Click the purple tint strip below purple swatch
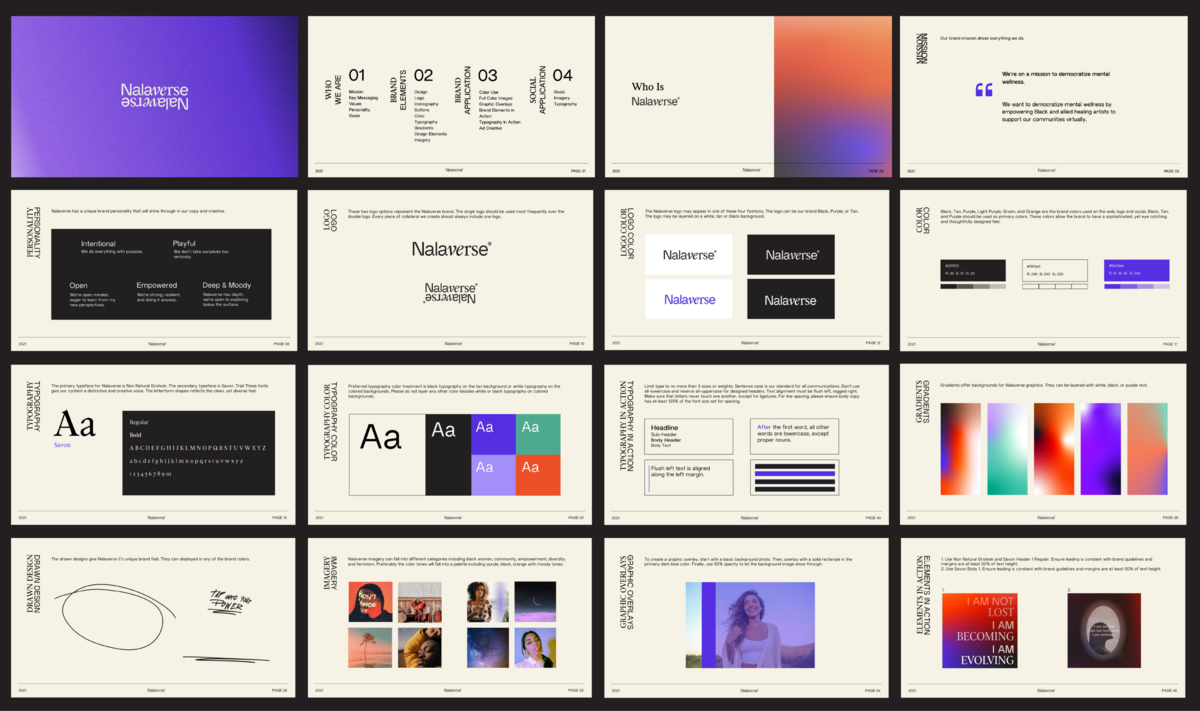Image resolution: width=1200 pixels, height=711 pixels. click(x=1137, y=286)
